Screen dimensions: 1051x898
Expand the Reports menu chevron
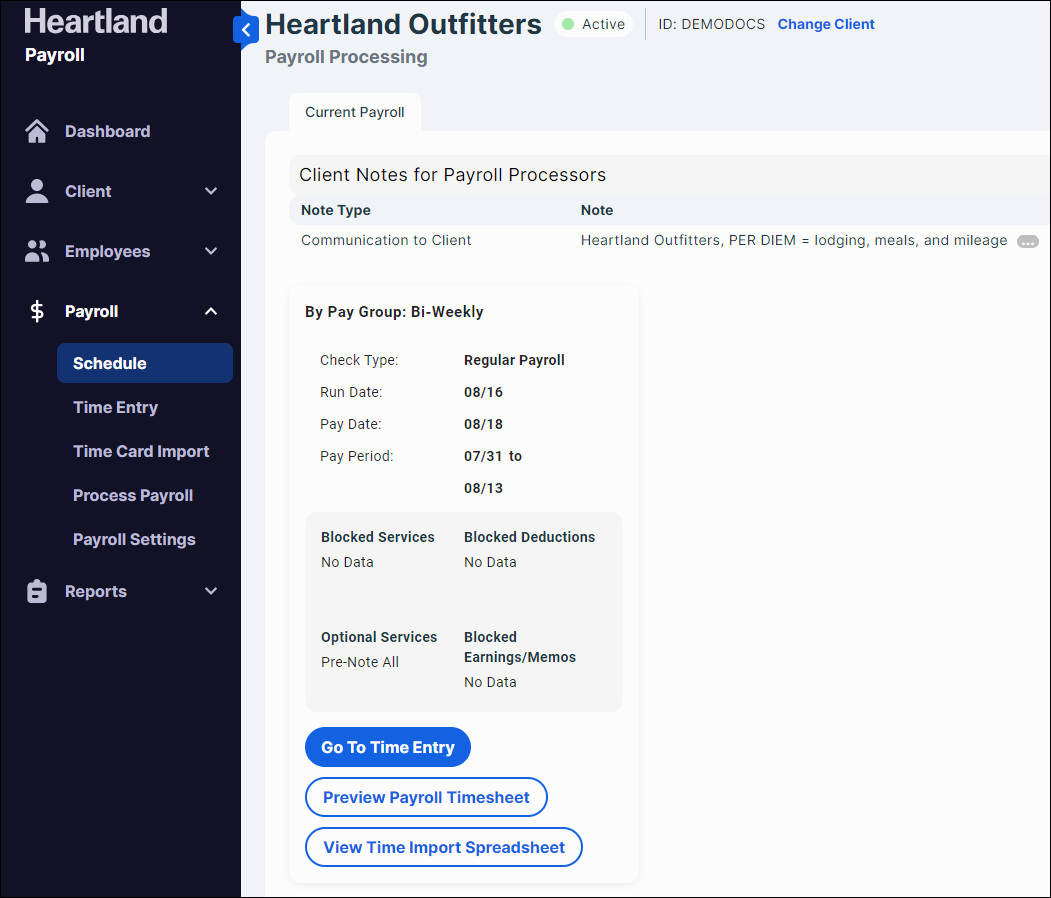click(x=210, y=591)
